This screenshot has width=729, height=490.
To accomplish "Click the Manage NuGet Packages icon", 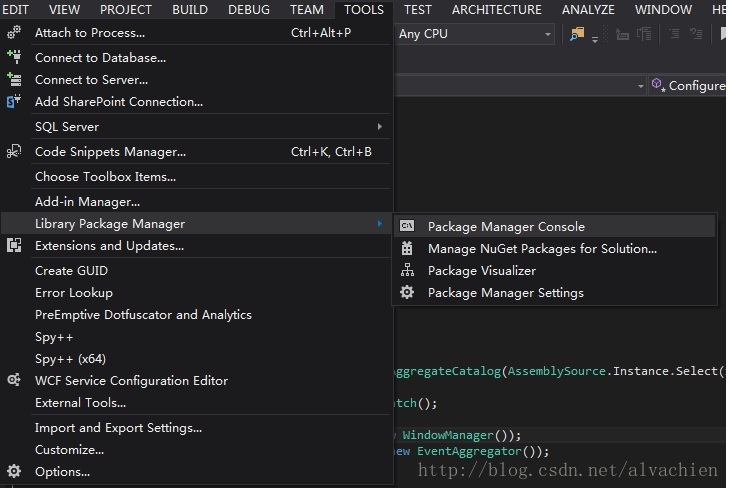I will coord(407,248).
